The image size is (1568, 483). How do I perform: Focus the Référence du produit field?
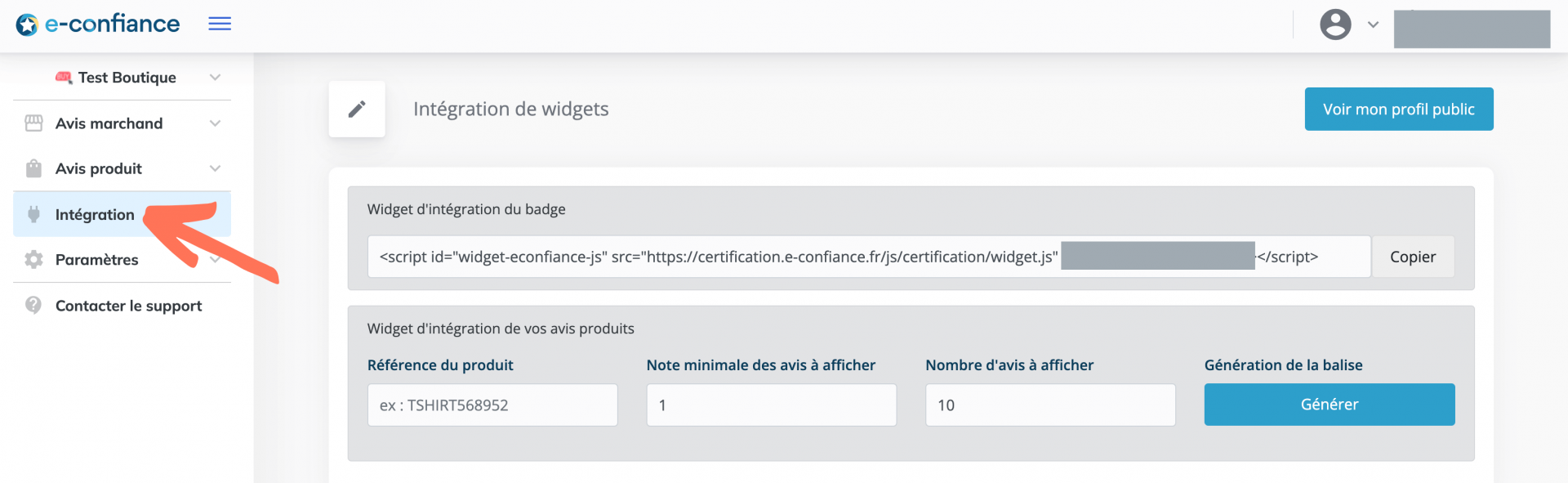click(x=492, y=405)
